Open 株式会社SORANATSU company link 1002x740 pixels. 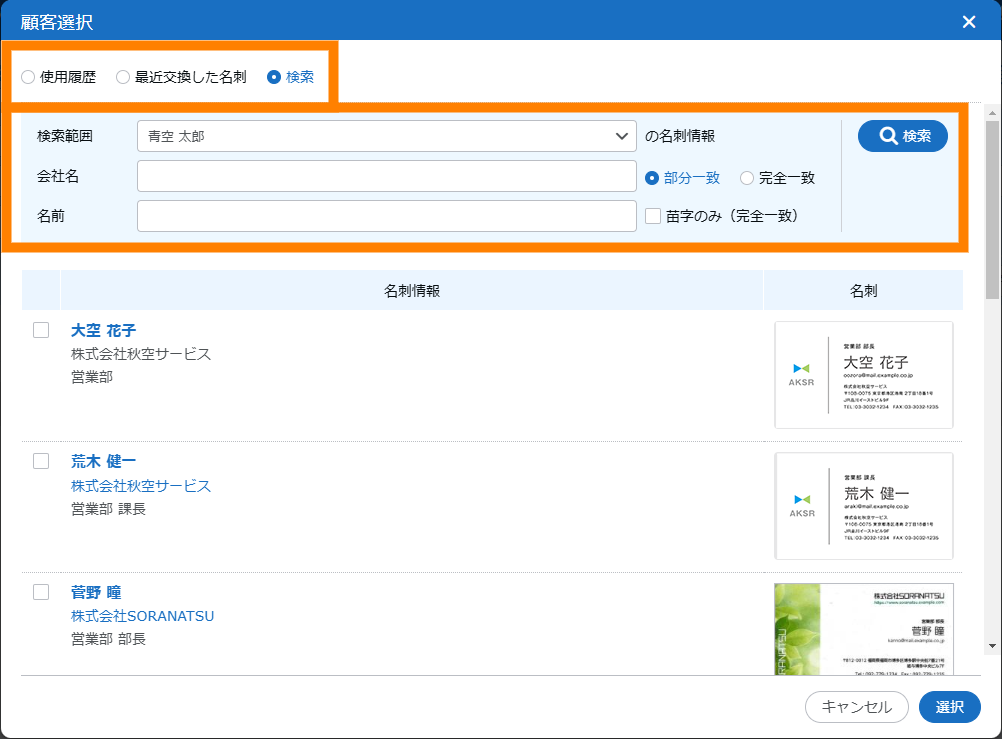pyautogui.click(x=142, y=616)
